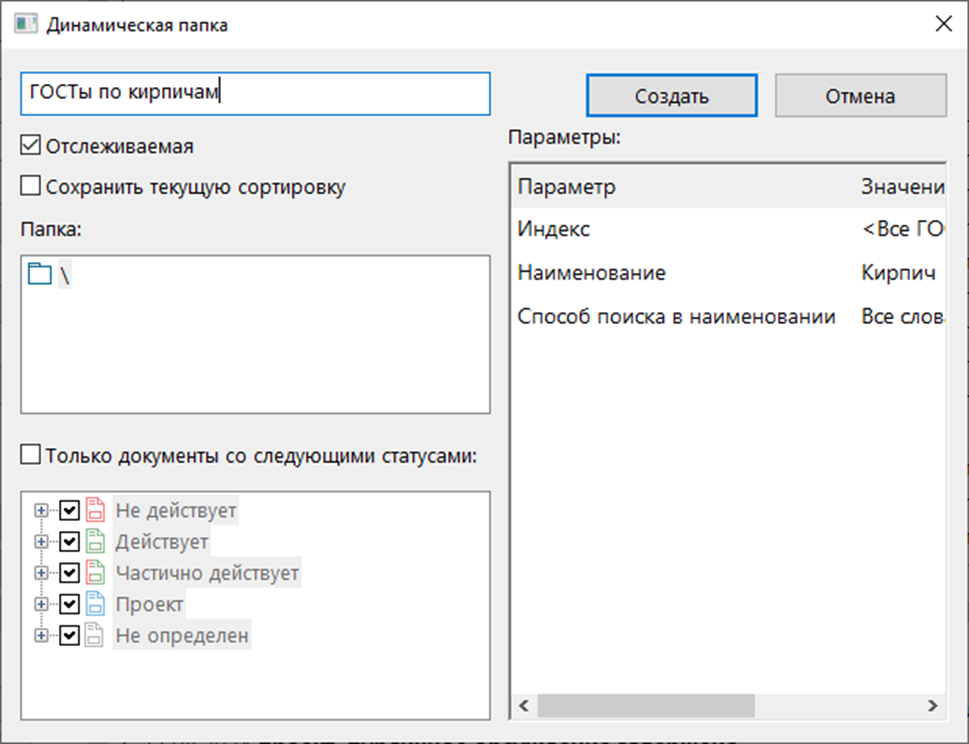Click the 'Отмена' button

pos(860,96)
